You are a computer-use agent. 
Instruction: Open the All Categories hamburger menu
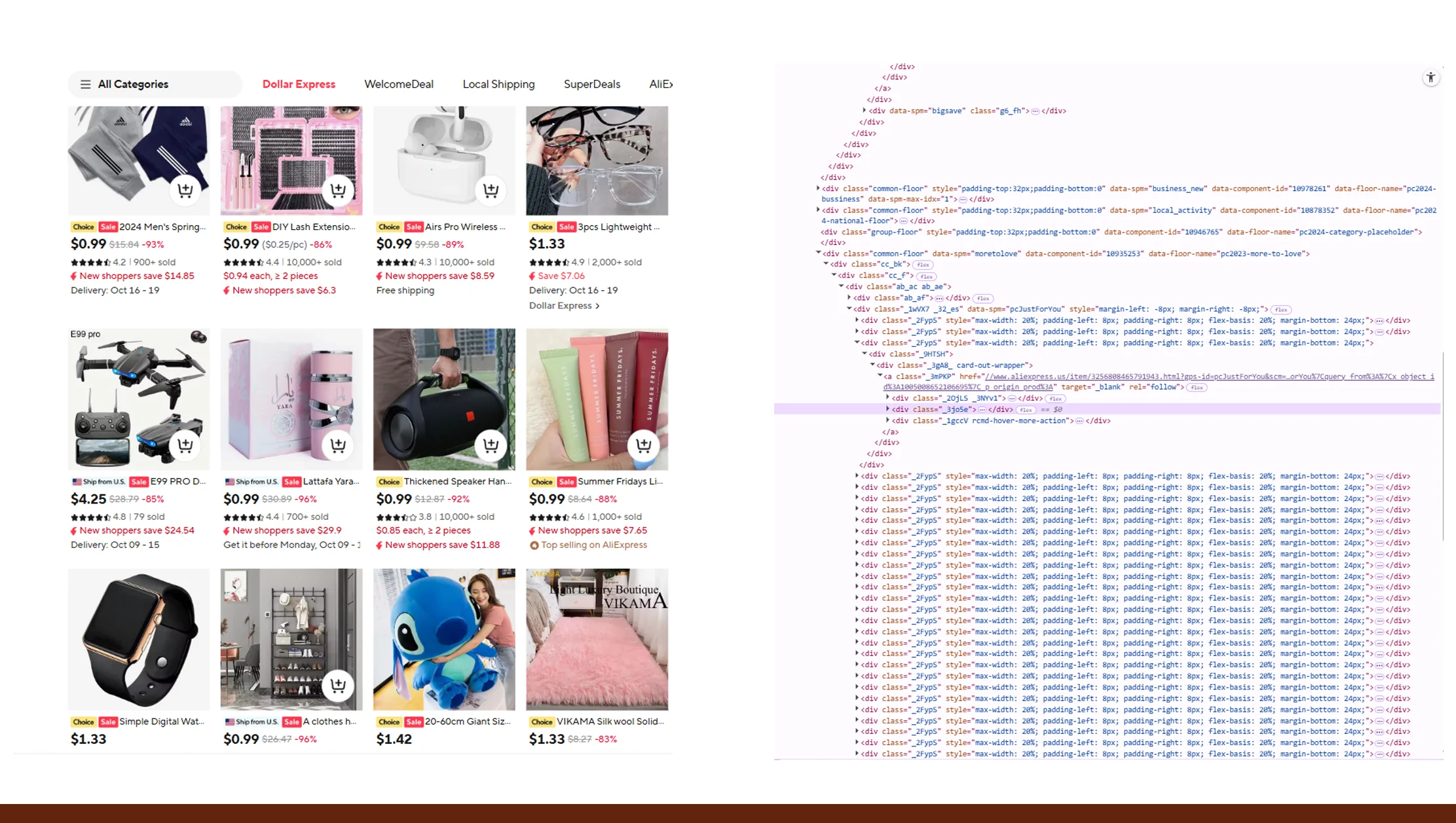[x=85, y=84]
